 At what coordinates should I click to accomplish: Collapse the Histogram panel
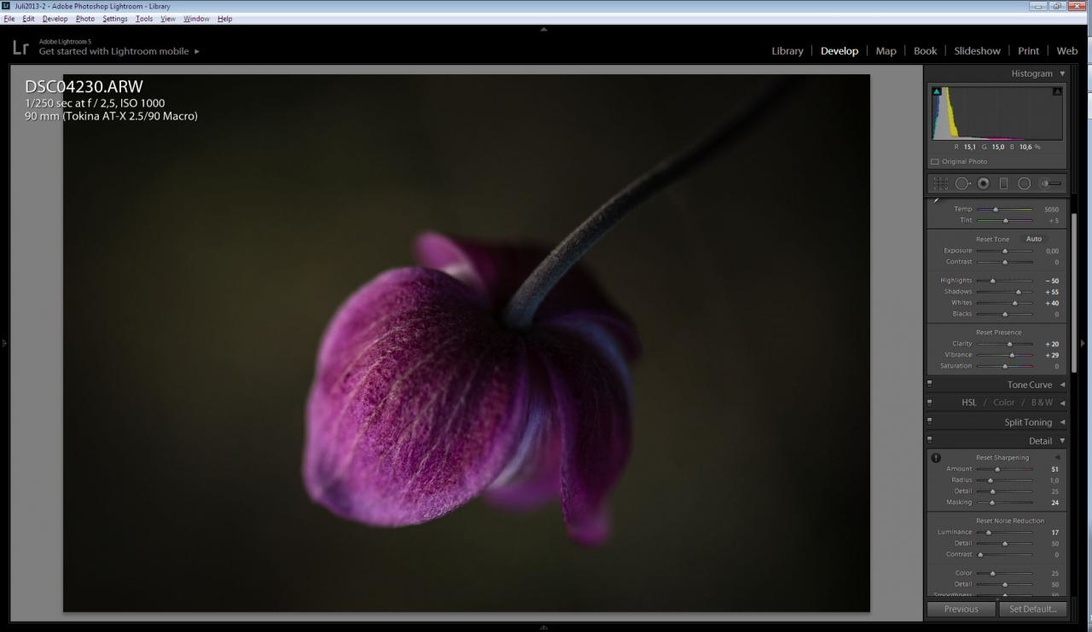click(x=1062, y=74)
